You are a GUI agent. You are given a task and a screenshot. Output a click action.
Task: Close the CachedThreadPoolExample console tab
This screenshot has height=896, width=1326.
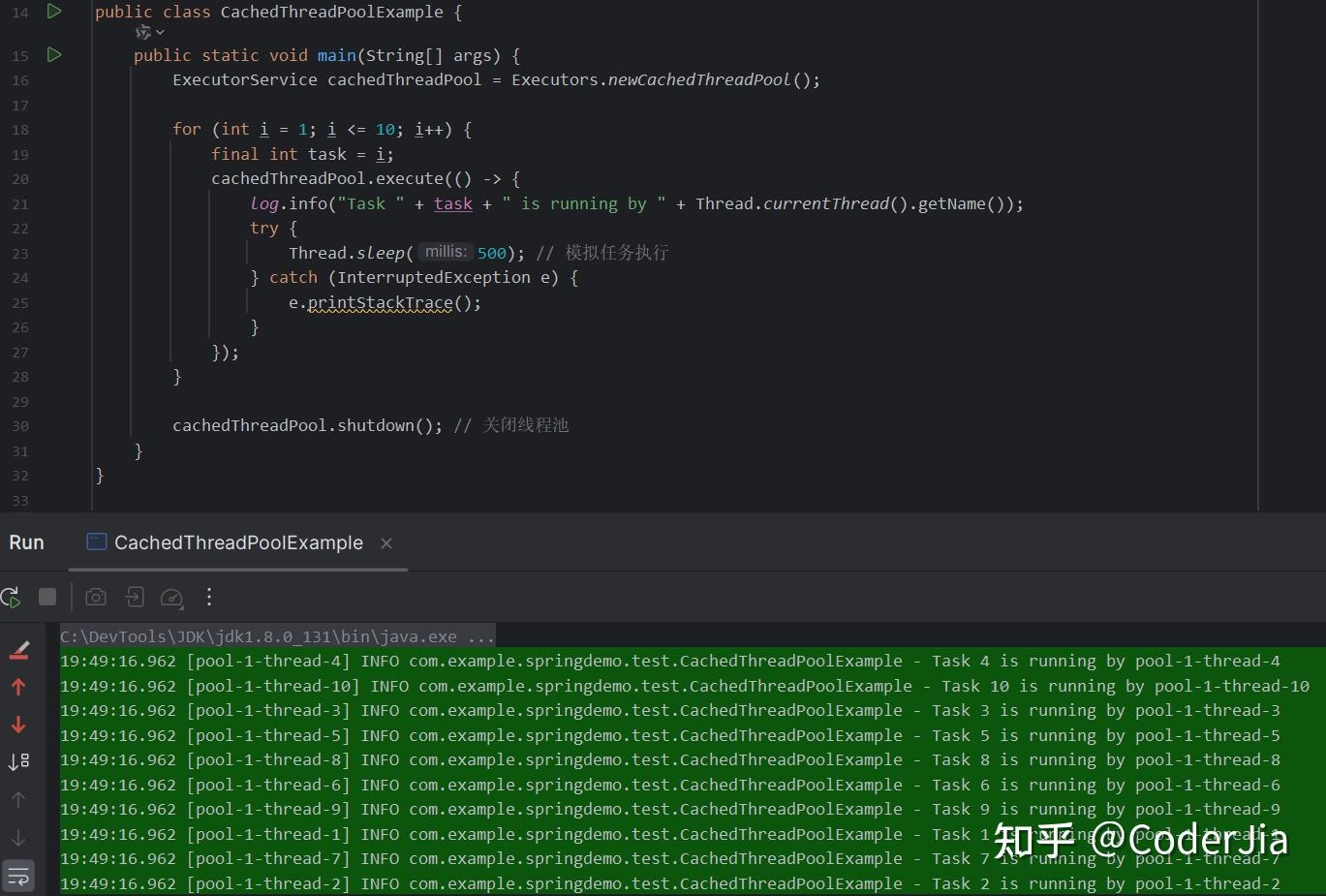385,543
